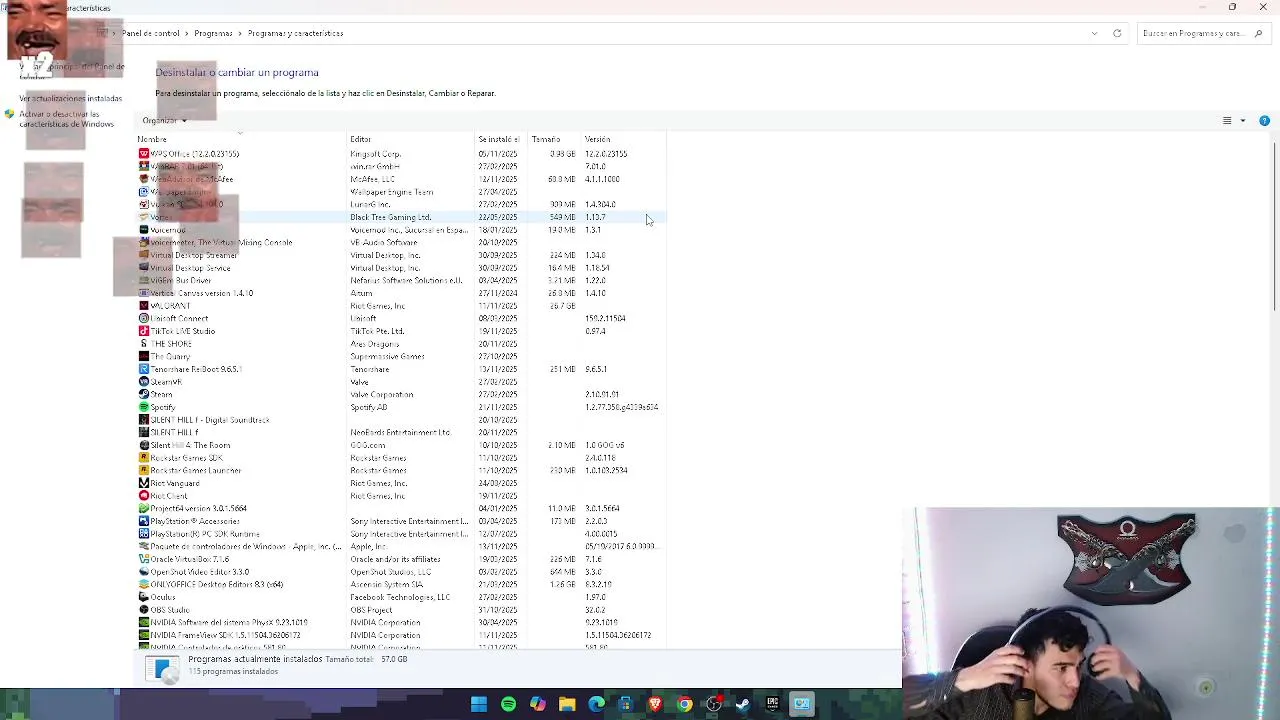Sort by Editor column header

coord(410,139)
